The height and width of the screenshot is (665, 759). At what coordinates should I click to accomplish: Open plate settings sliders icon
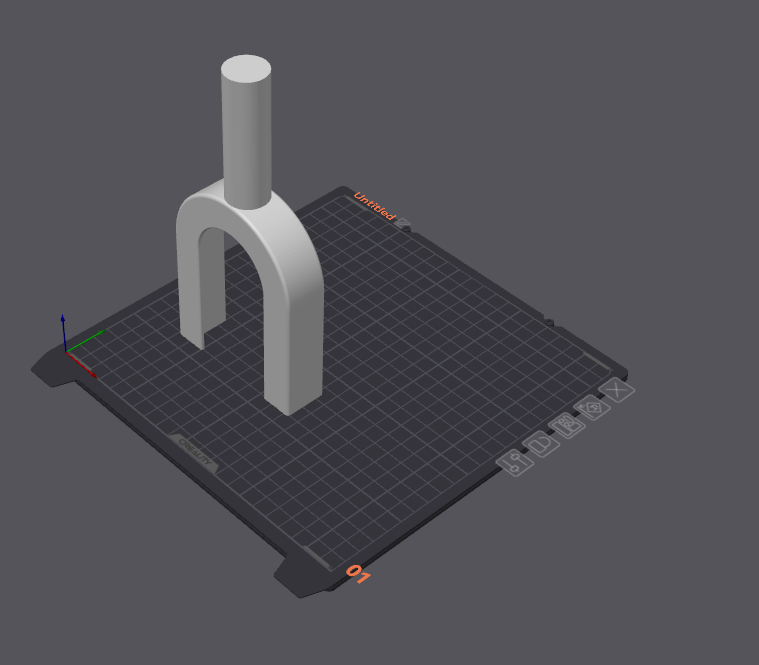[515, 463]
